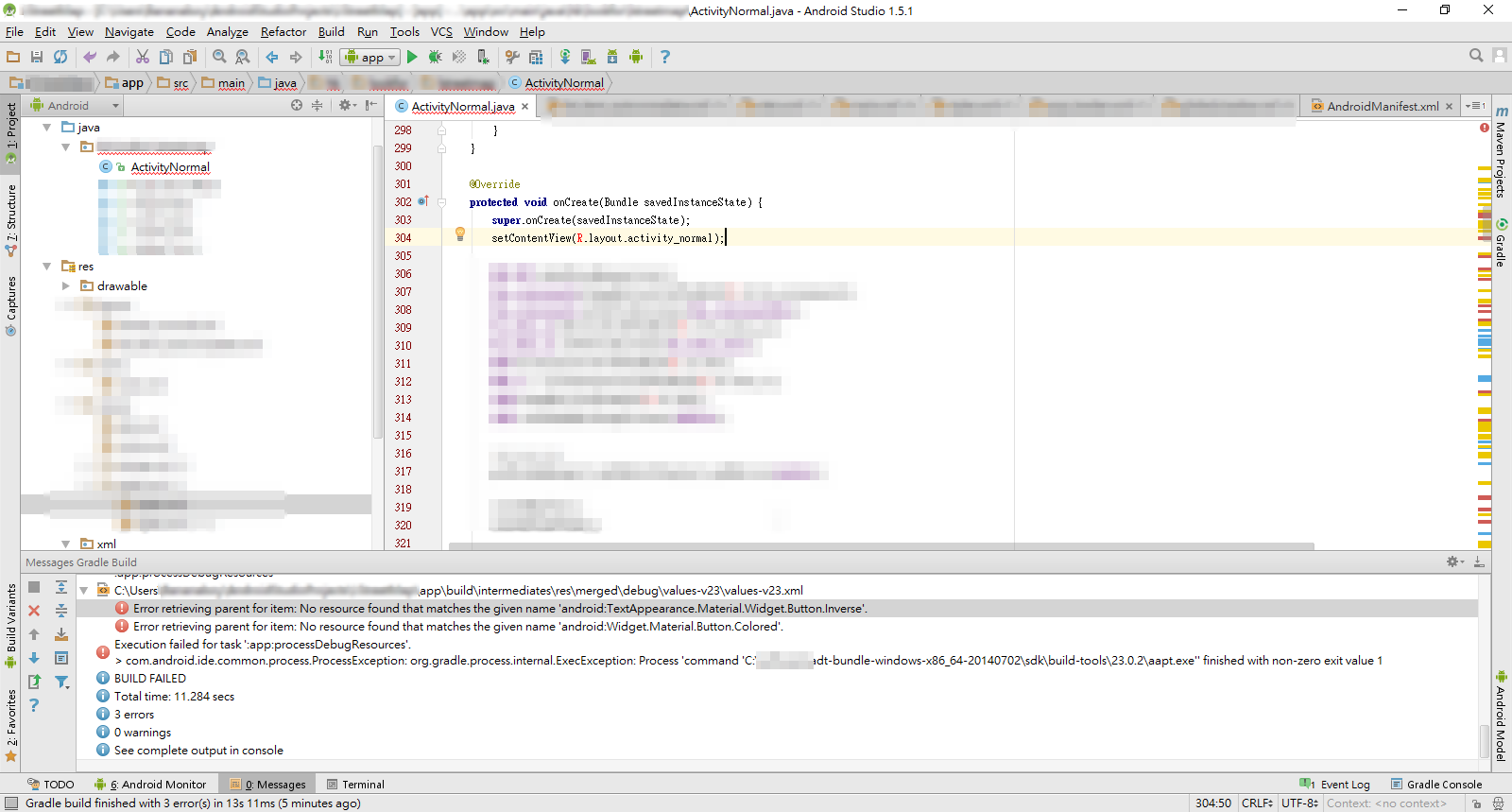Click the Scroll from Source target icon
The width and height of the screenshot is (1512, 812).
click(x=297, y=105)
